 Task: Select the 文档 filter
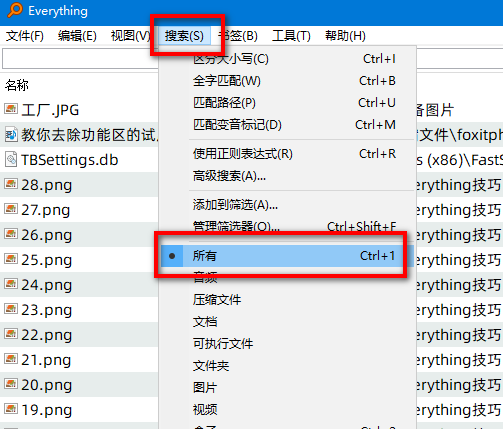[x=287, y=322]
